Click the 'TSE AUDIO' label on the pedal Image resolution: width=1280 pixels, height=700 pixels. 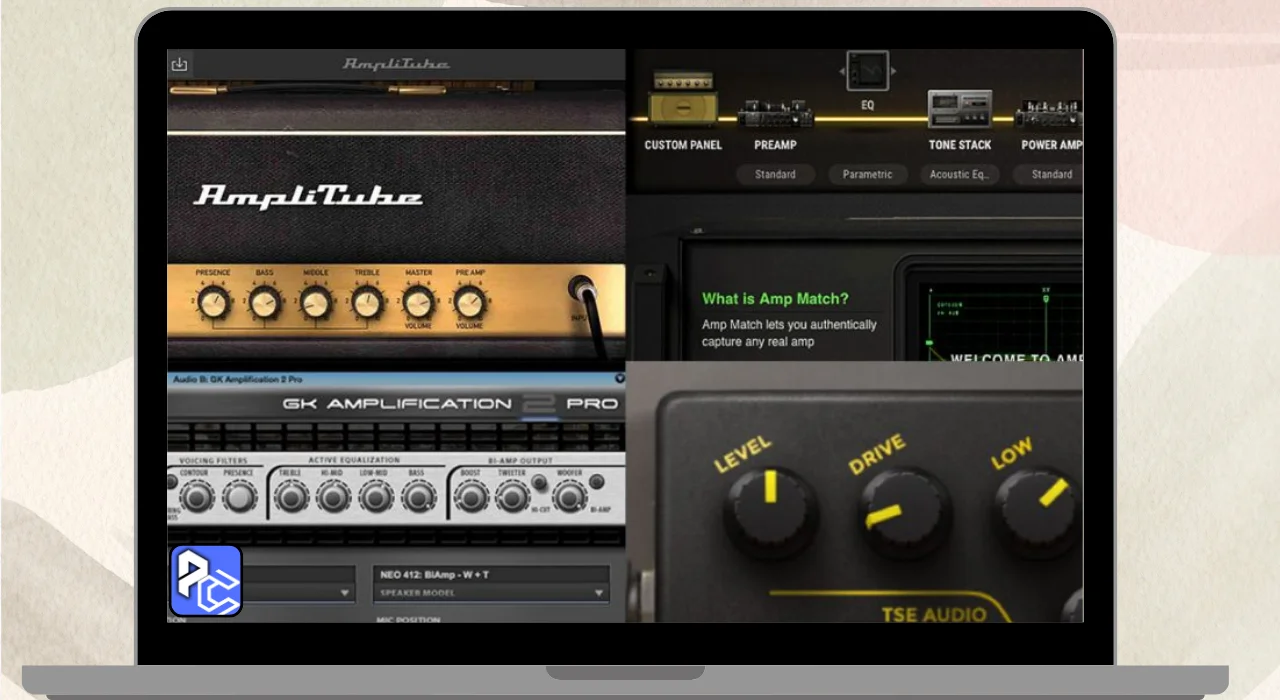coord(933,614)
